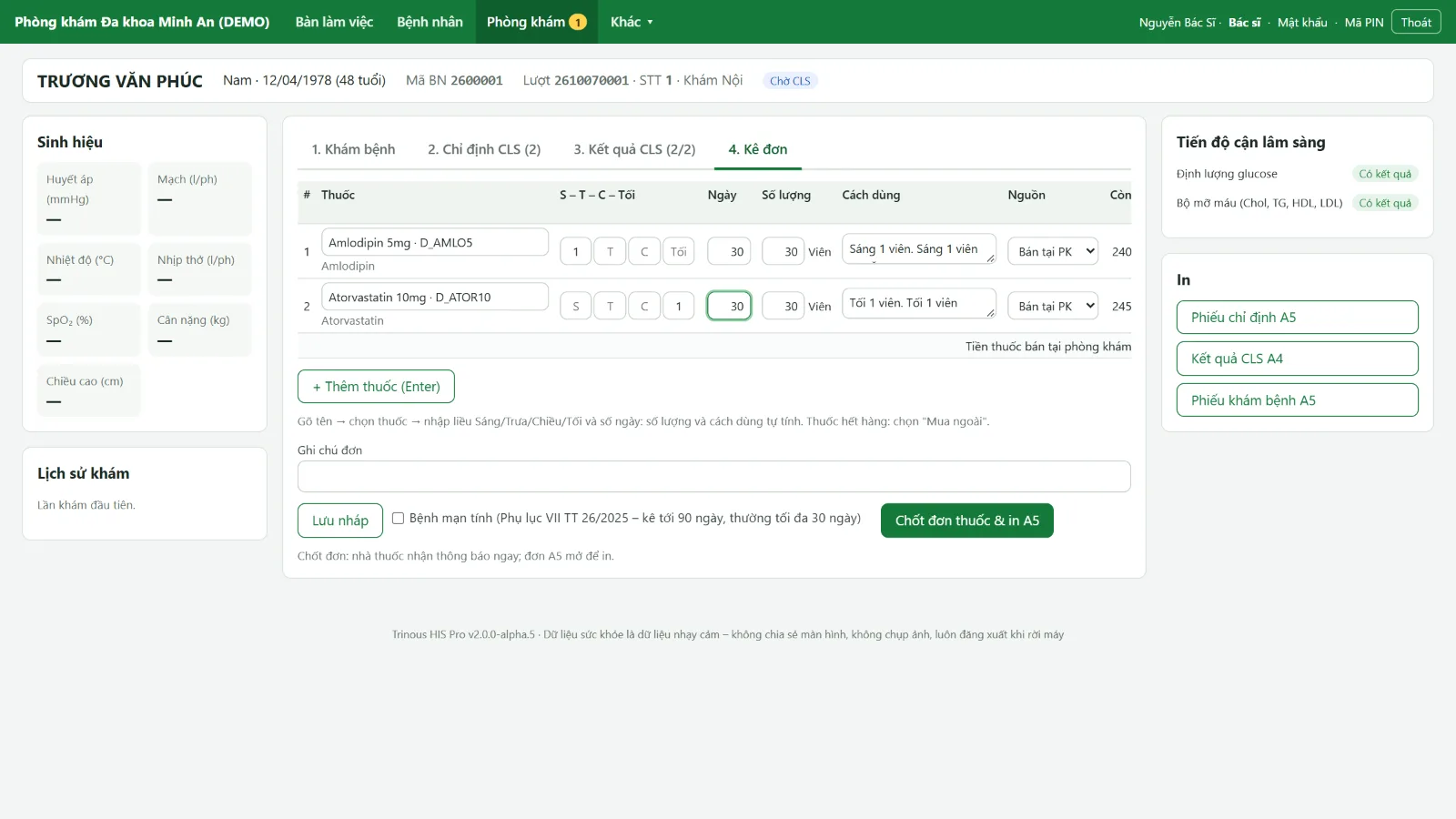
Task: Click the Mật khẩu link
Action: (x=1302, y=23)
